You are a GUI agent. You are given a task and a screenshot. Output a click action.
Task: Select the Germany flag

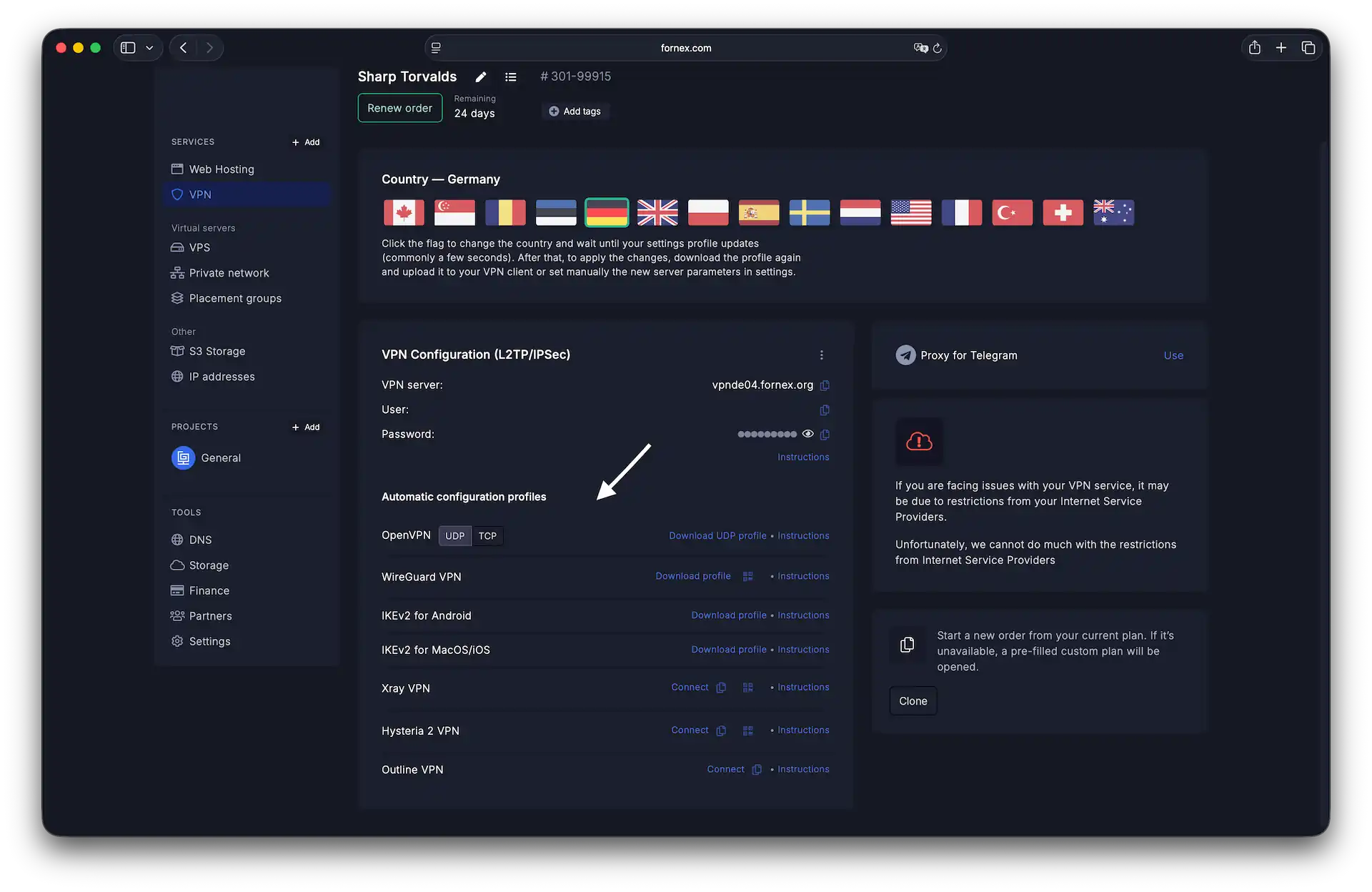(607, 212)
